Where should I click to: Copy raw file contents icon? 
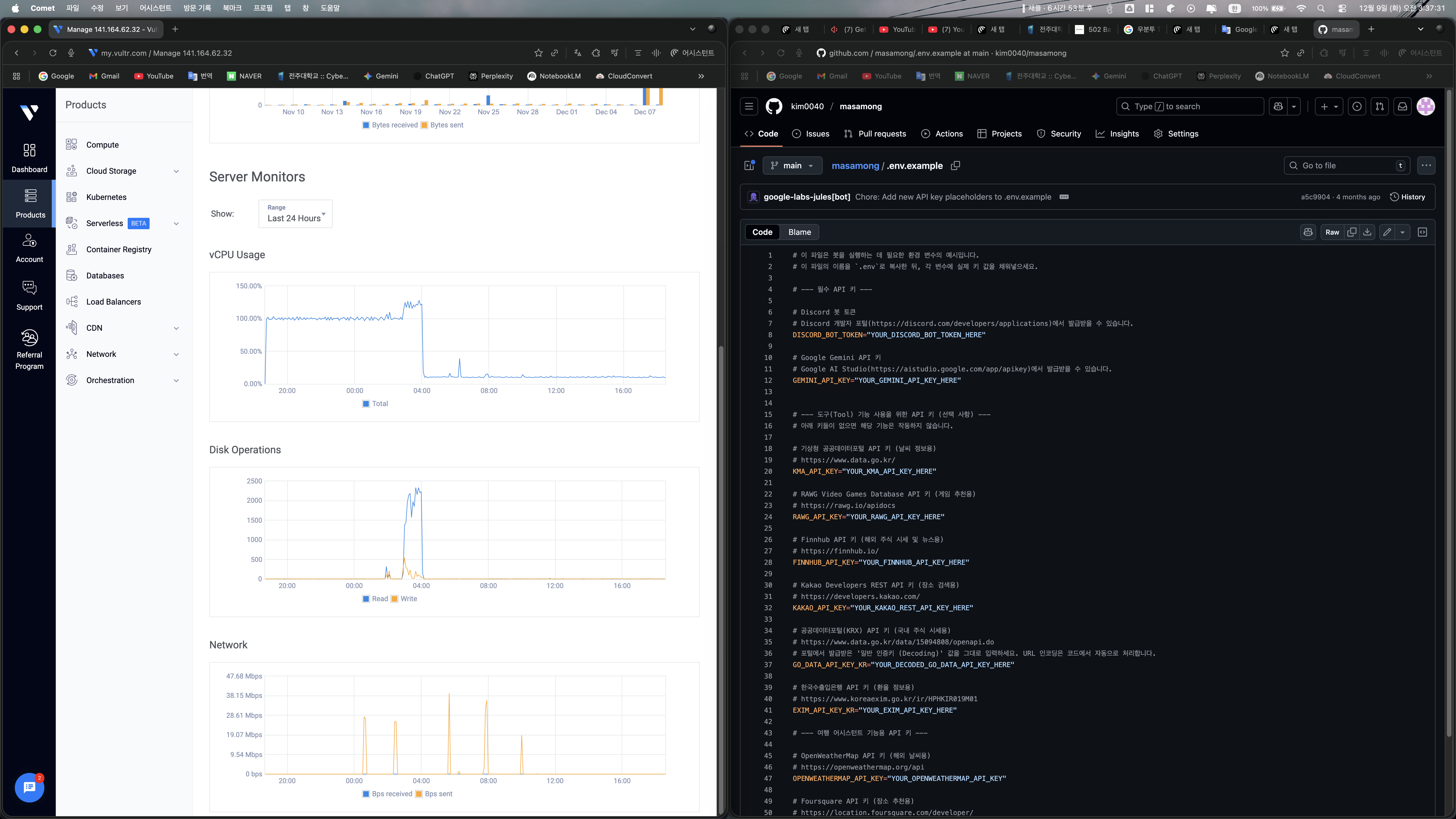pos(1351,232)
